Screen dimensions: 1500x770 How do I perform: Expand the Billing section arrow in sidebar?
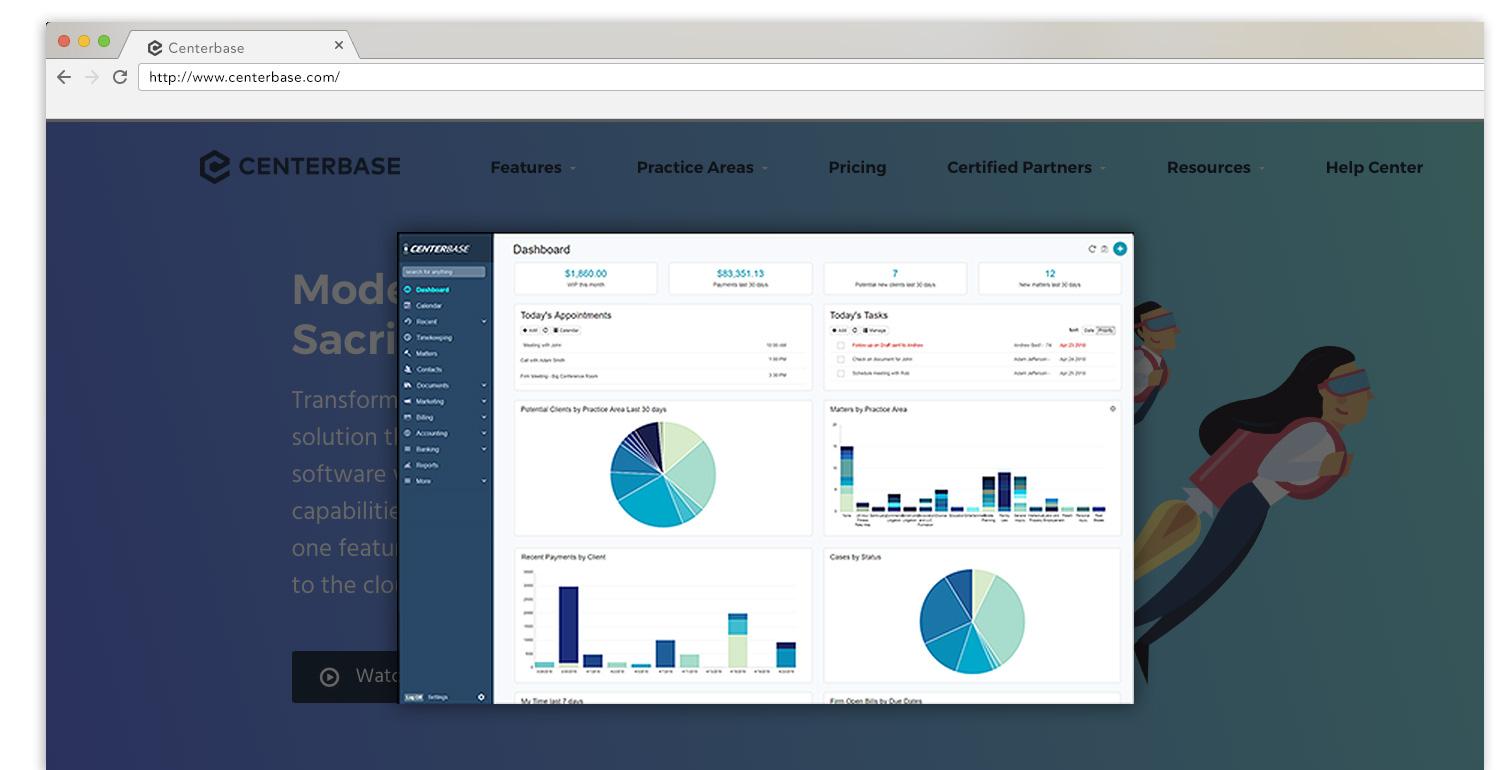pyautogui.click(x=484, y=418)
